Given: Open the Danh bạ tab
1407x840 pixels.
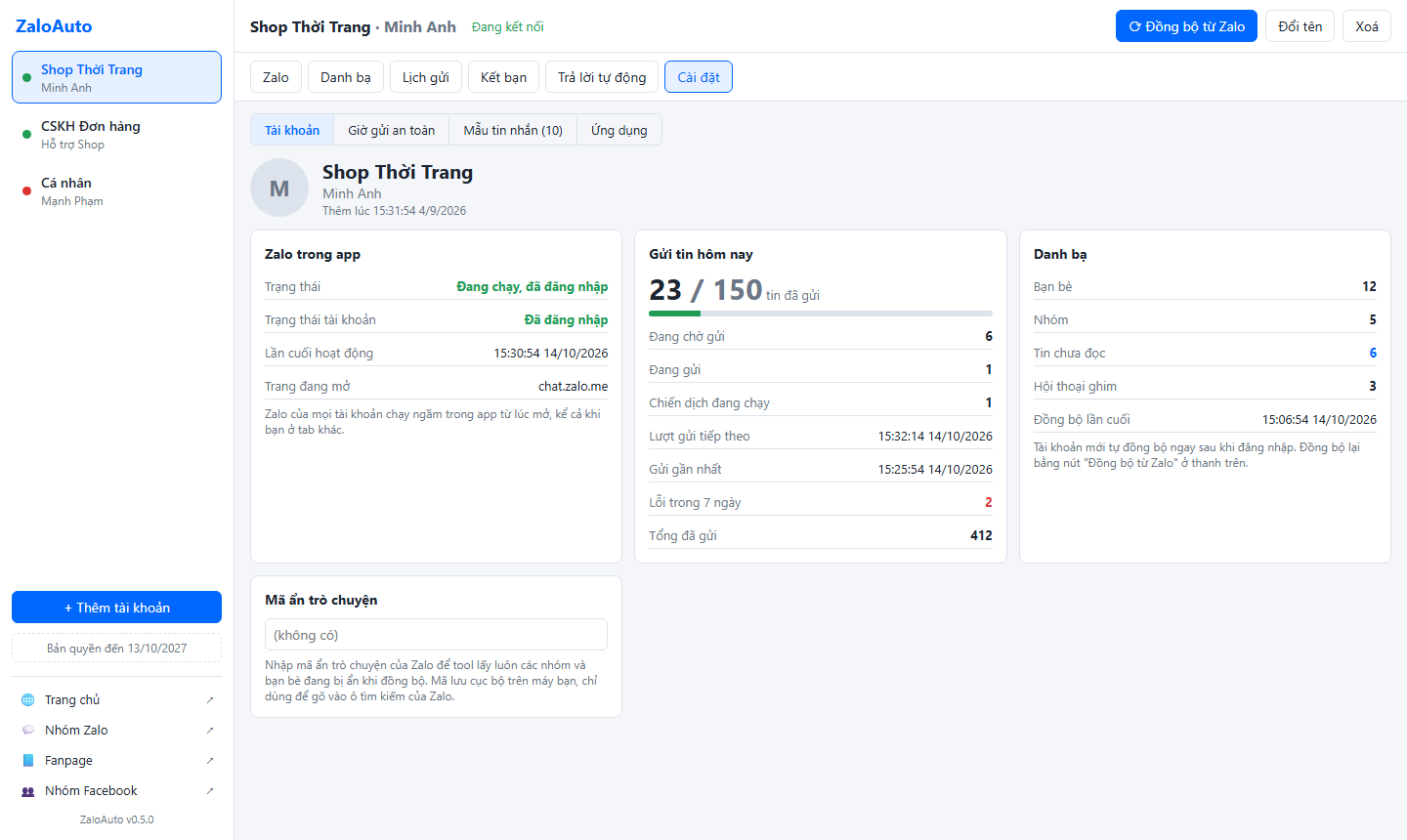Looking at the screenshot, I should (x=346, y=77).
